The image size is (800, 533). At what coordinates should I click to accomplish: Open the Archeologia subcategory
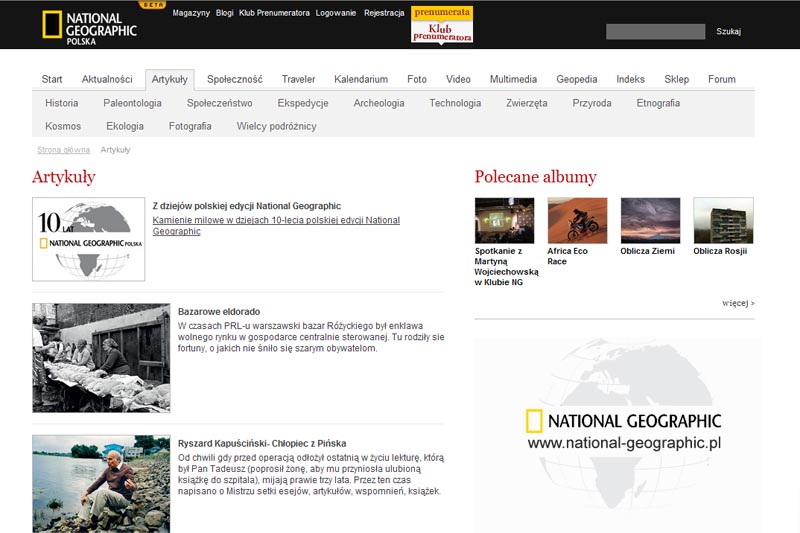pos(379,103)
